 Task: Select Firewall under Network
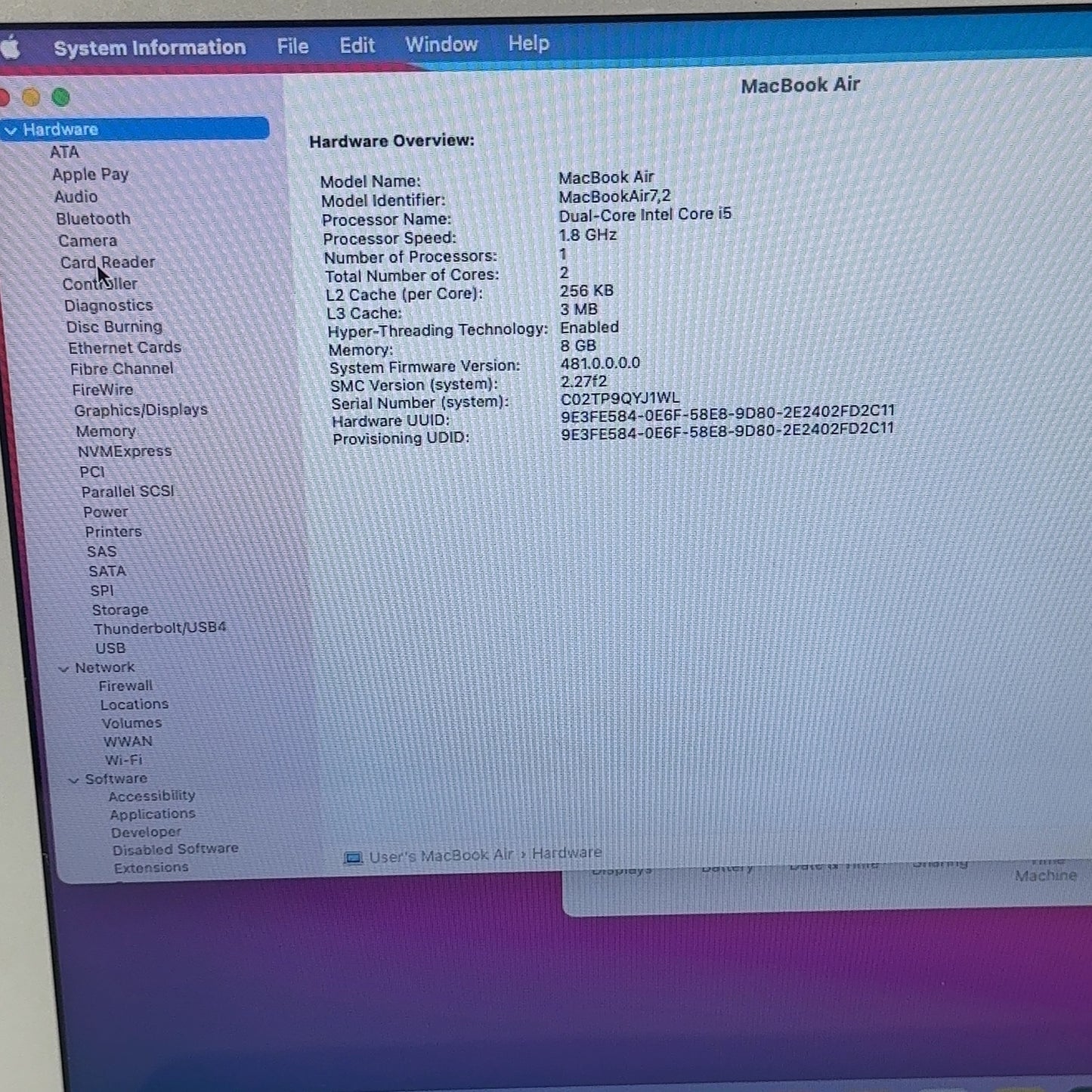coord(125,686)
